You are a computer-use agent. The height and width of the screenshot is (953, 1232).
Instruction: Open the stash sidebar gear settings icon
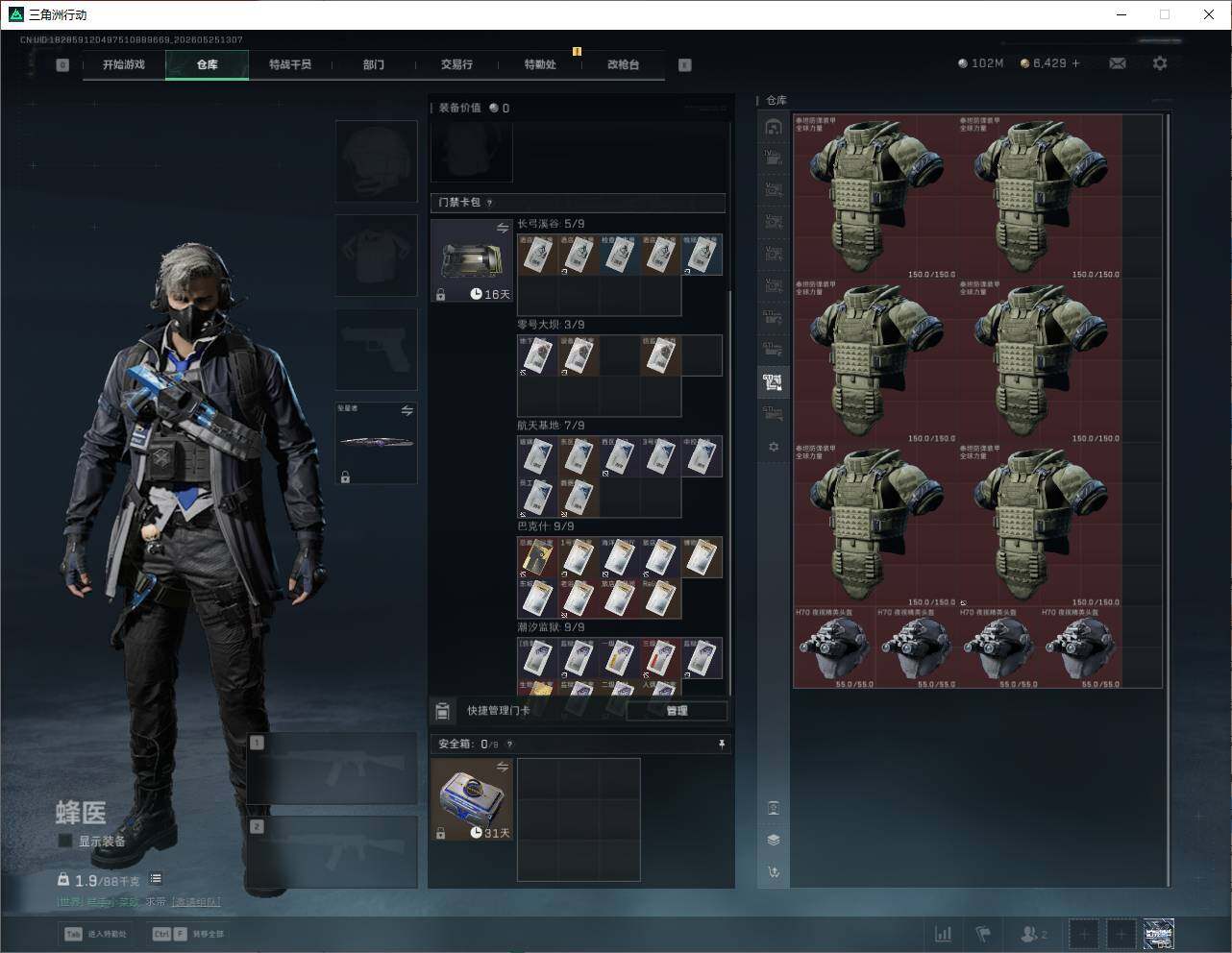[774, 447]
